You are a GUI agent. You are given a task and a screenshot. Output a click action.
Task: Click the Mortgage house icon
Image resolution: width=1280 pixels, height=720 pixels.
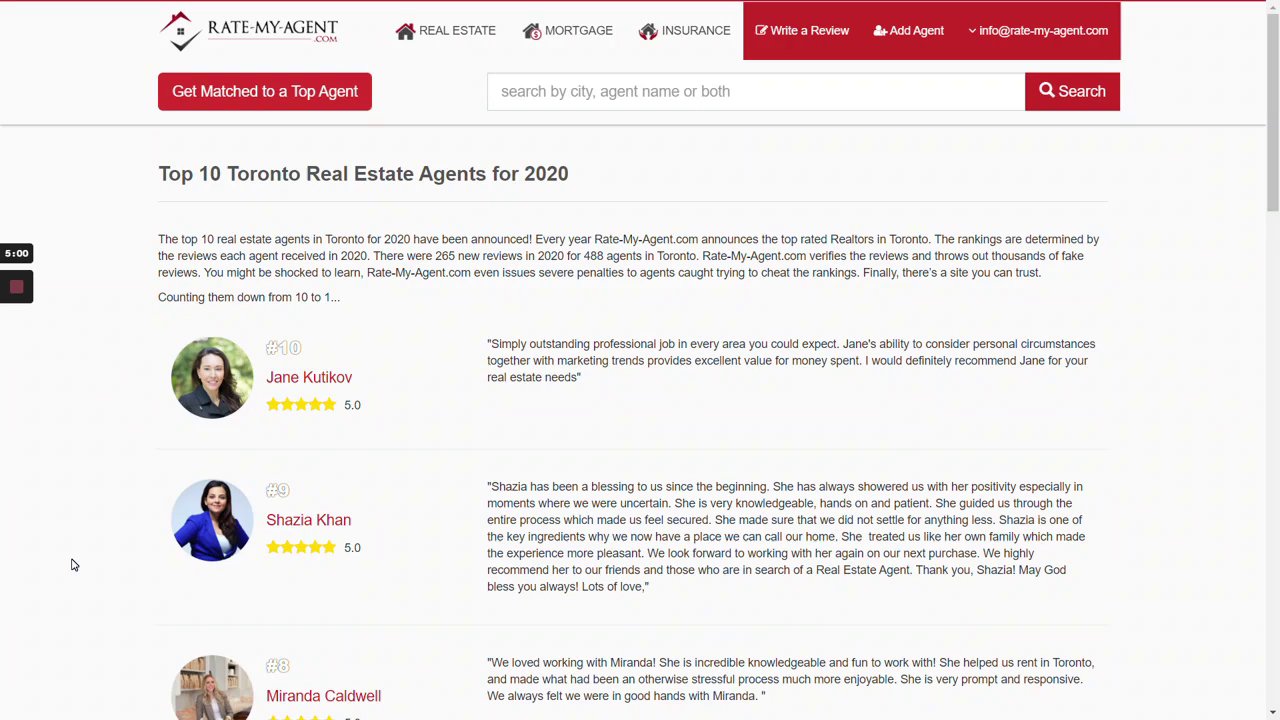coord(532,31)
